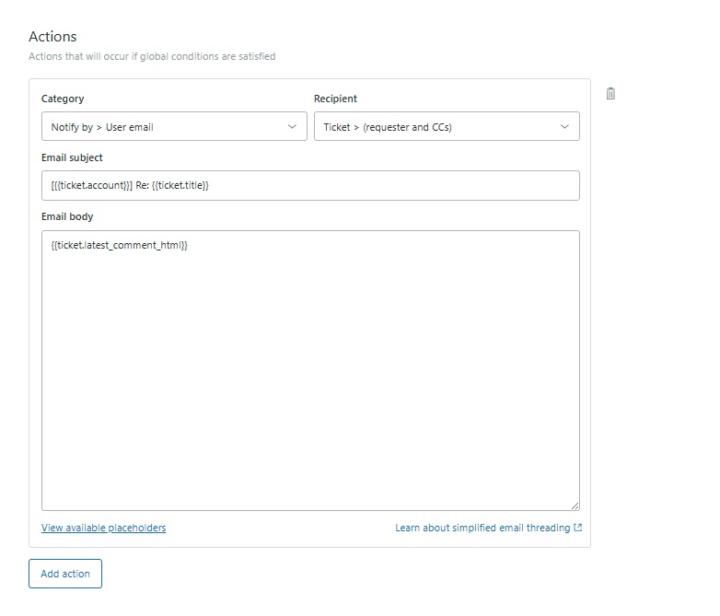Viewport: 720px width, 616px height.
Task: Click into the Email subject field
Action: pos(310,185)
